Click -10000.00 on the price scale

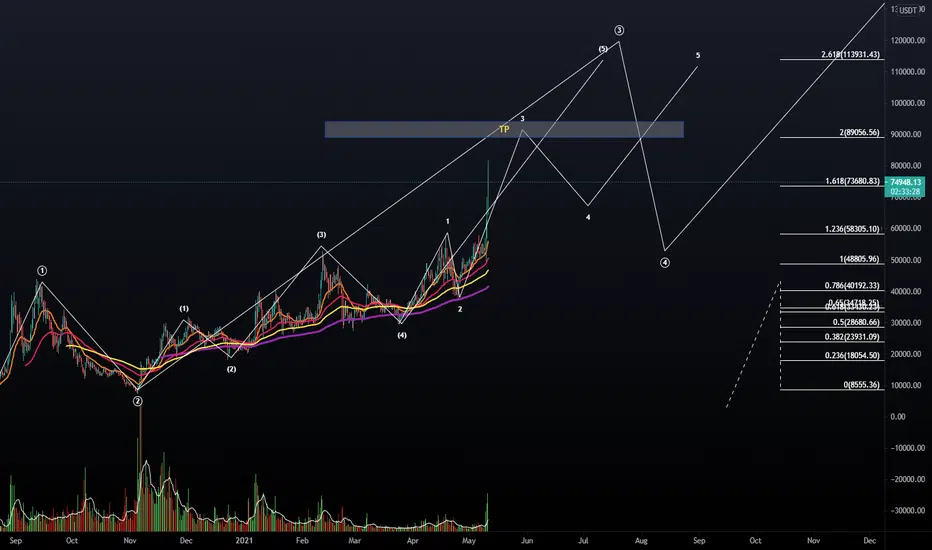908,448
